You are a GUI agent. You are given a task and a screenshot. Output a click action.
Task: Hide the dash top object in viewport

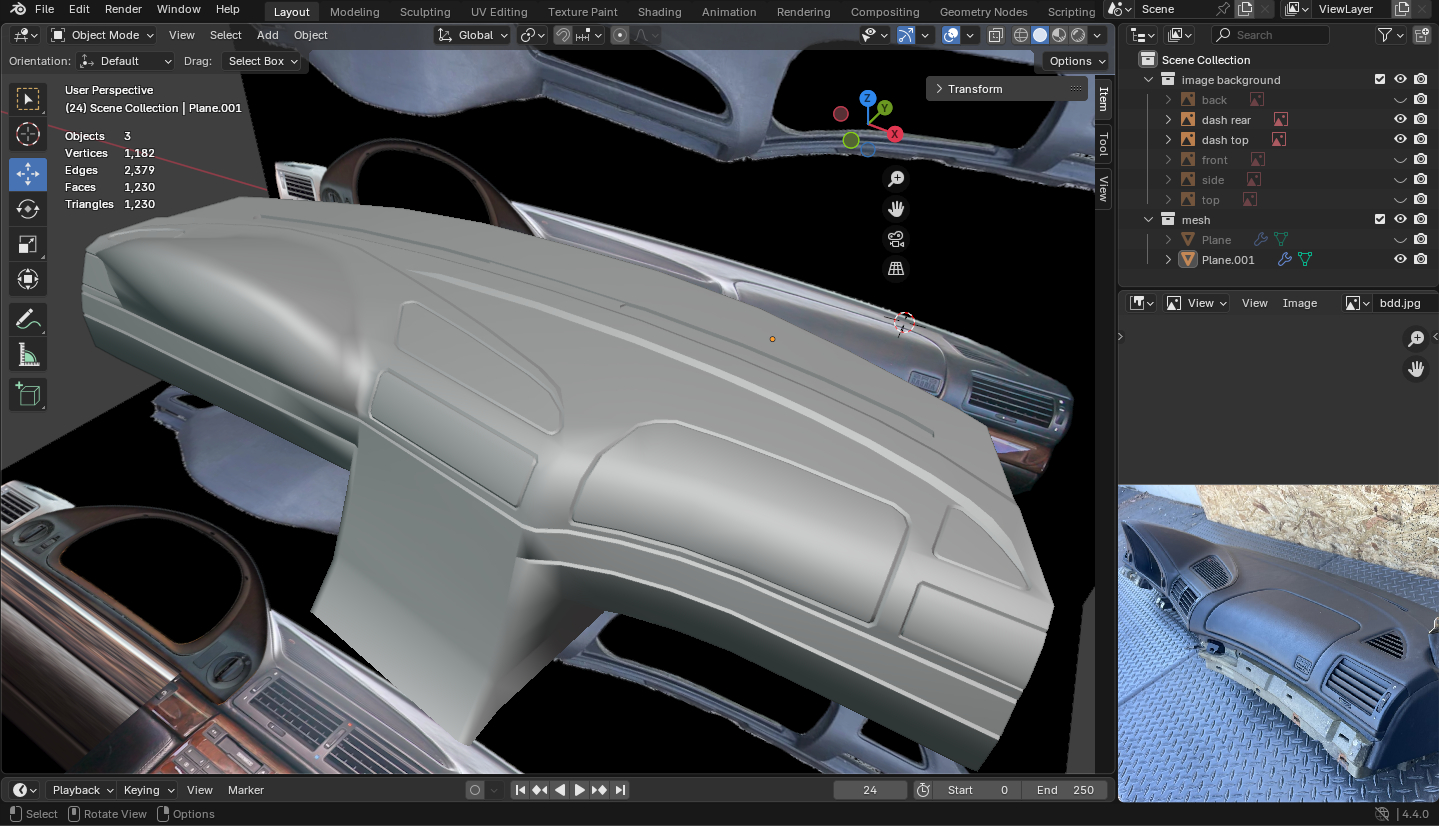[x=1400, y=140]
